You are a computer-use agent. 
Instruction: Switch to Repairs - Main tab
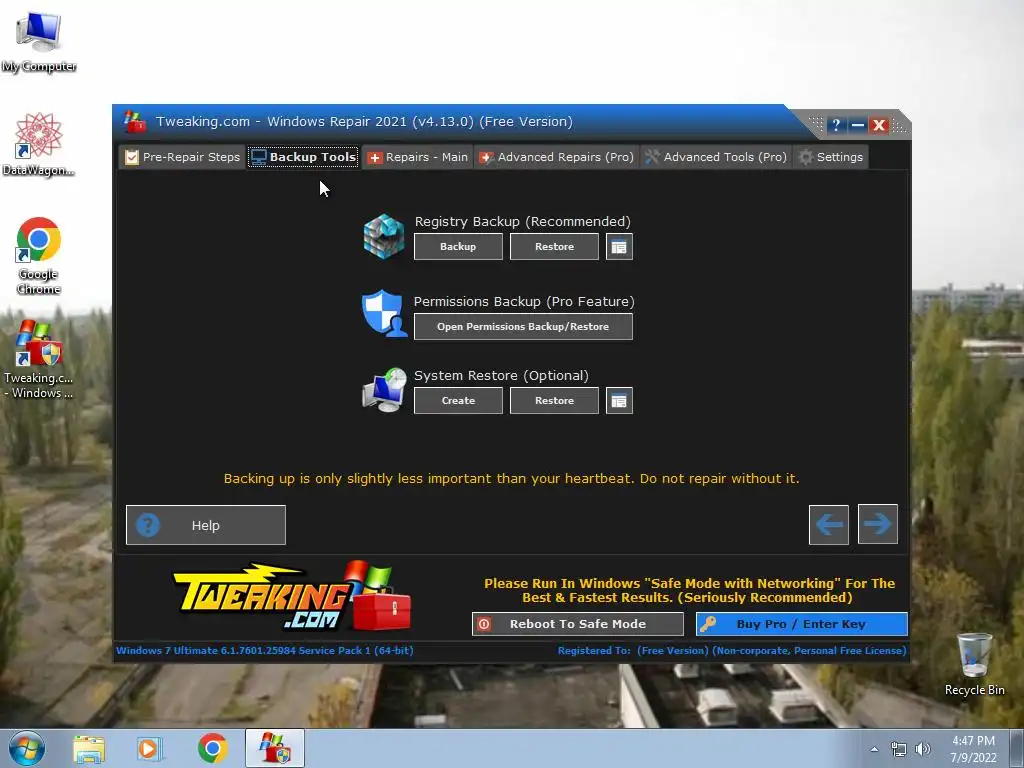tap(417, 157)
